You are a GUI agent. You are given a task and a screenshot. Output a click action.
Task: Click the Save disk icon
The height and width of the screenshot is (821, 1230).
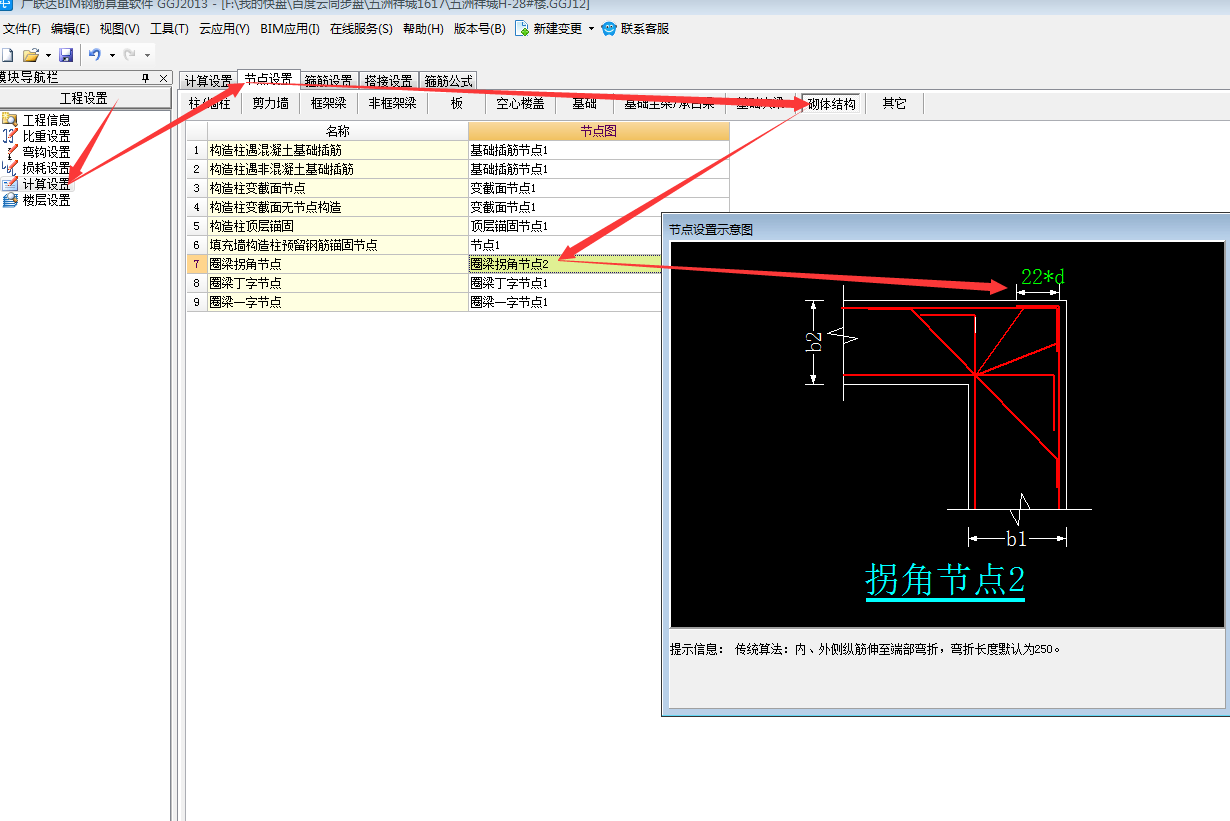[x=66, y=55]
